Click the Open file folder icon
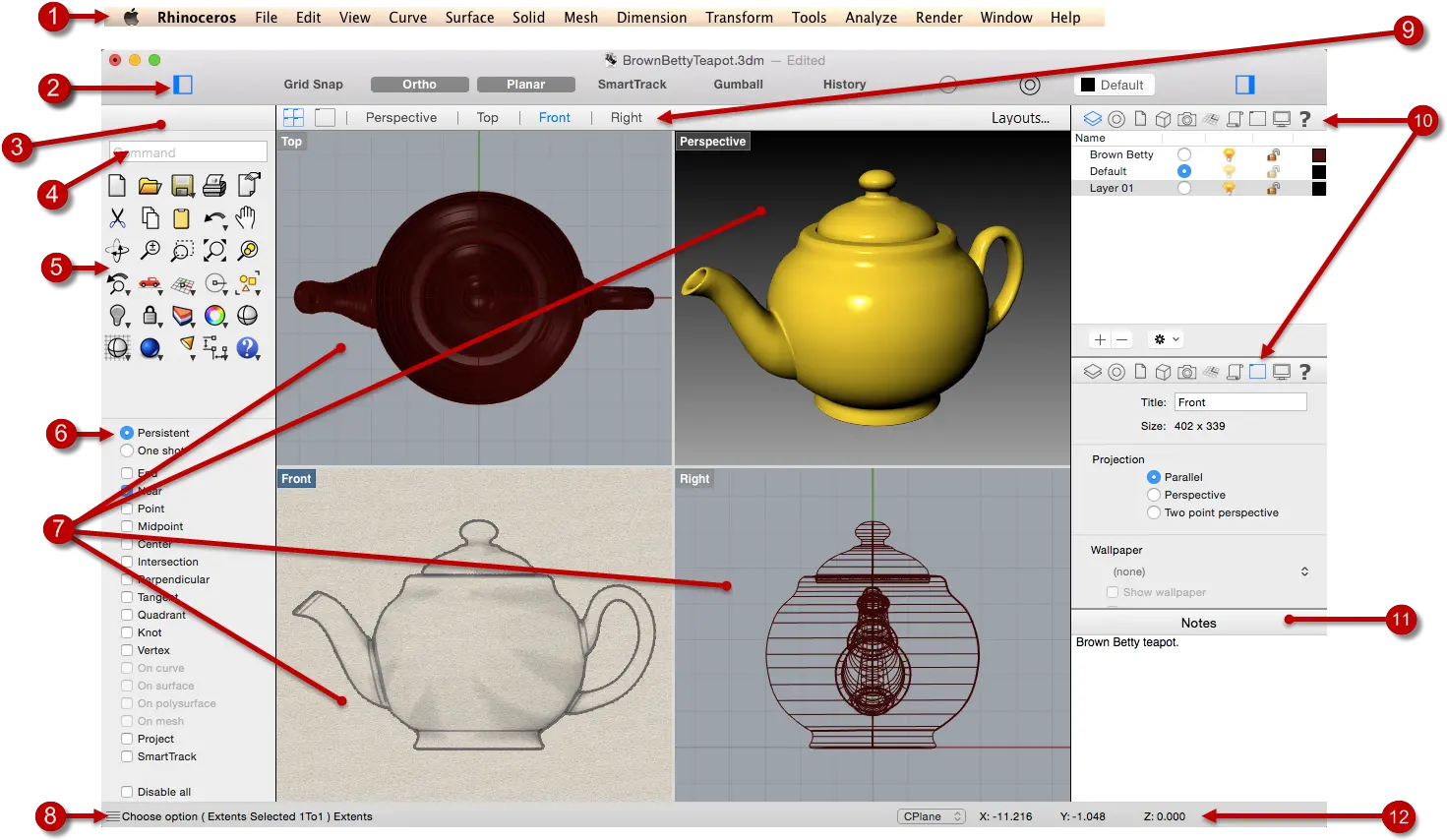Viewport: 1447px width, 840px height. coord(150,185)
